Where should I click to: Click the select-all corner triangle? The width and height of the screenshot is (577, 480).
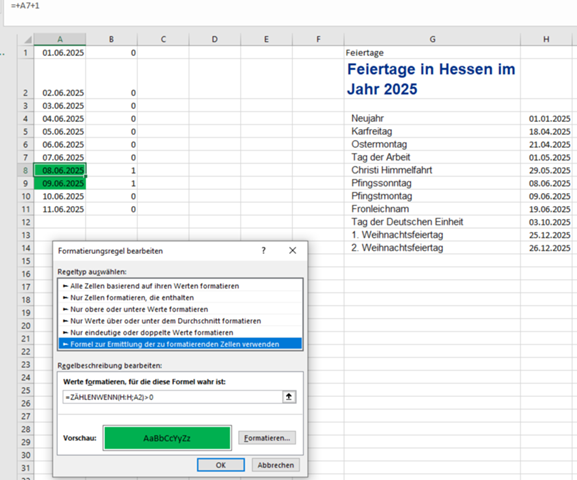27,39
